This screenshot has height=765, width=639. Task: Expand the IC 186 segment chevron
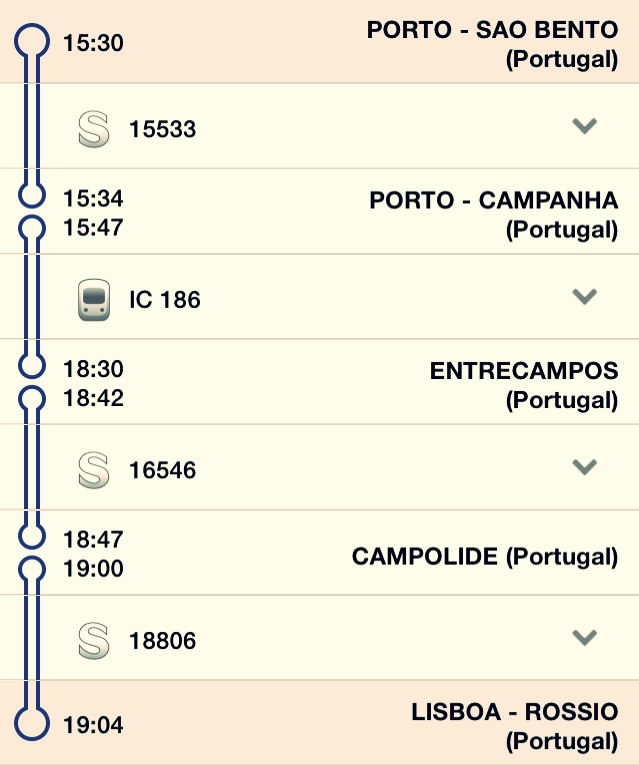coord(584,296)
